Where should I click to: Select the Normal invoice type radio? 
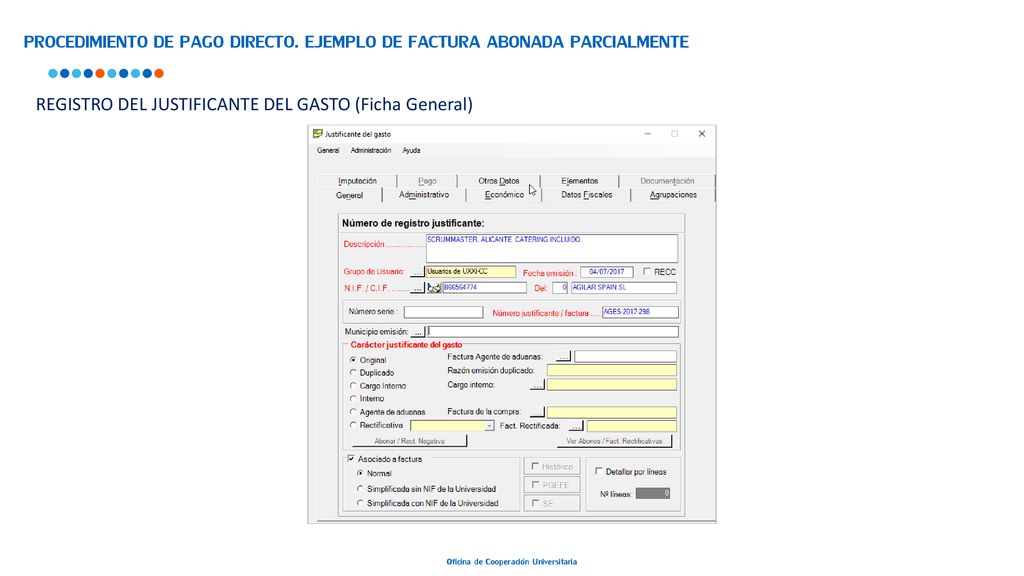coord(360,473)
